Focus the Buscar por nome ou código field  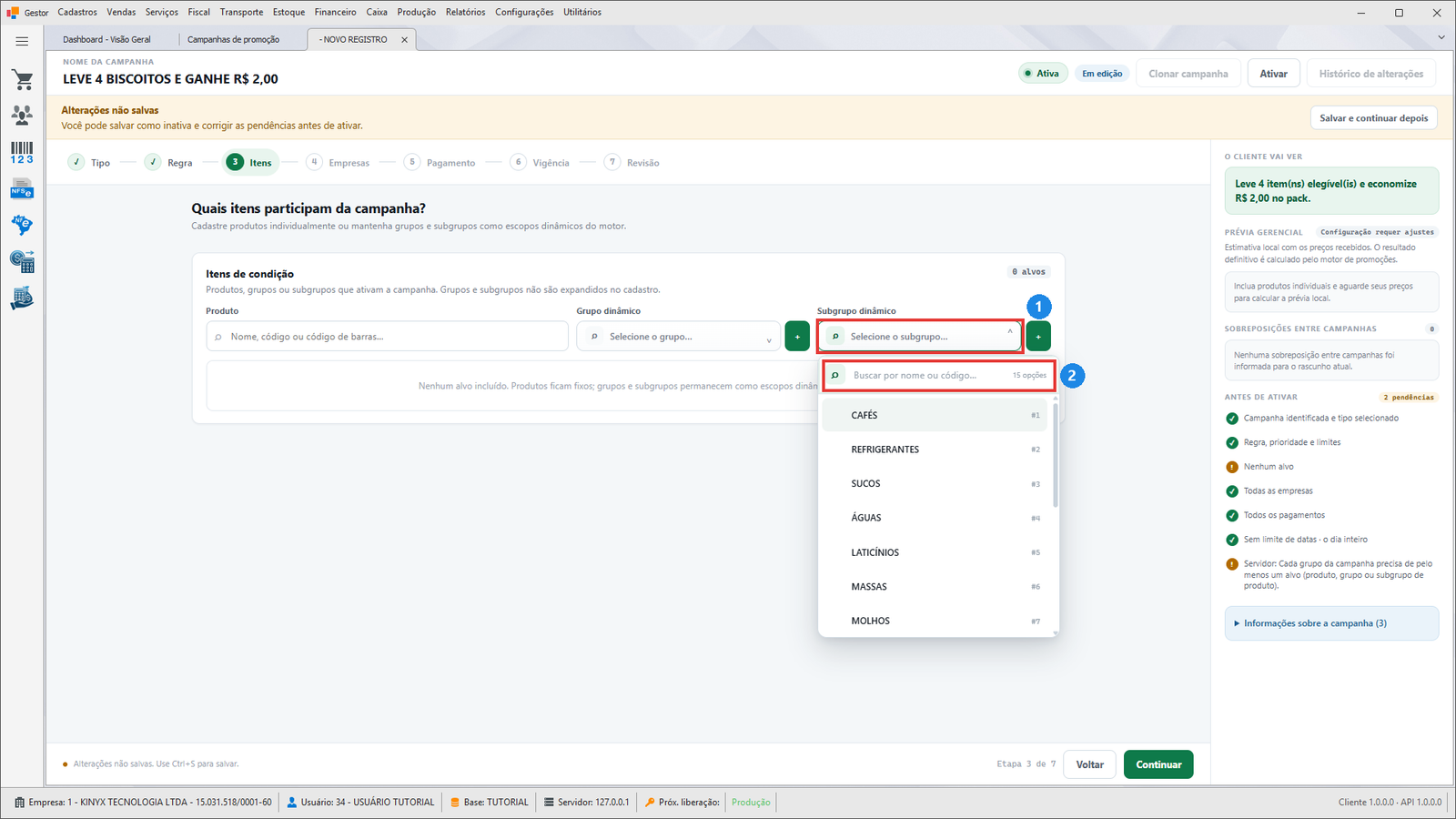click(x=939, y=375)
